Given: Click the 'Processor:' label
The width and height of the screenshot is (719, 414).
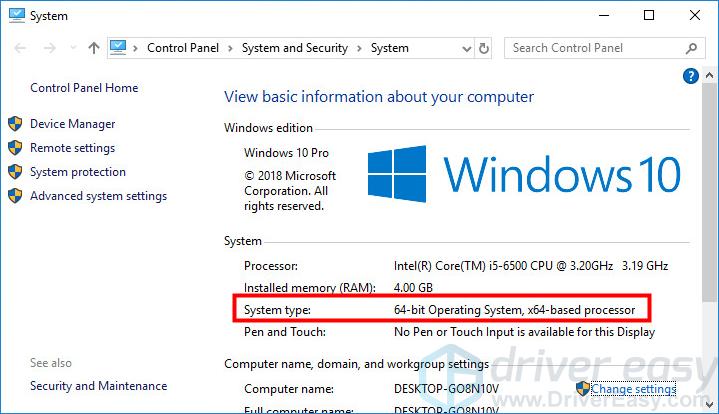Looking at the screenshot, I should pos(271,266).
